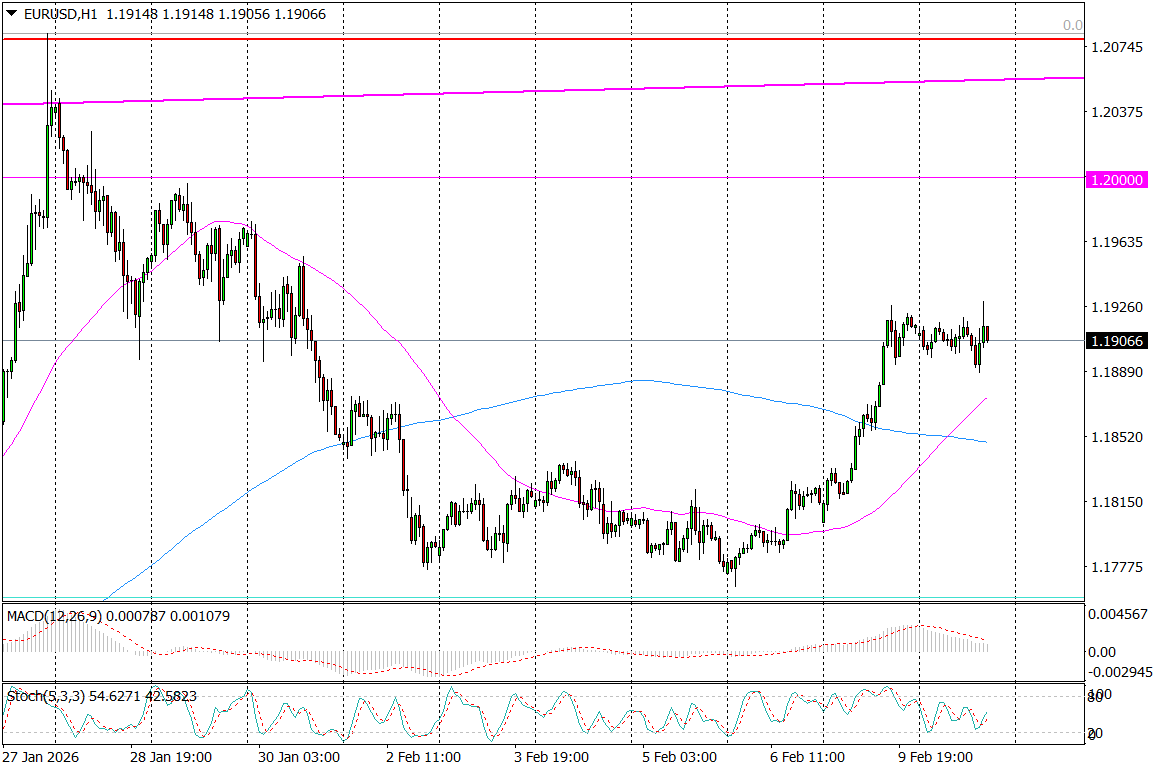Click the 27 Jan 2026 date label
Screen dimensions: 1156x771
[41, 758]
